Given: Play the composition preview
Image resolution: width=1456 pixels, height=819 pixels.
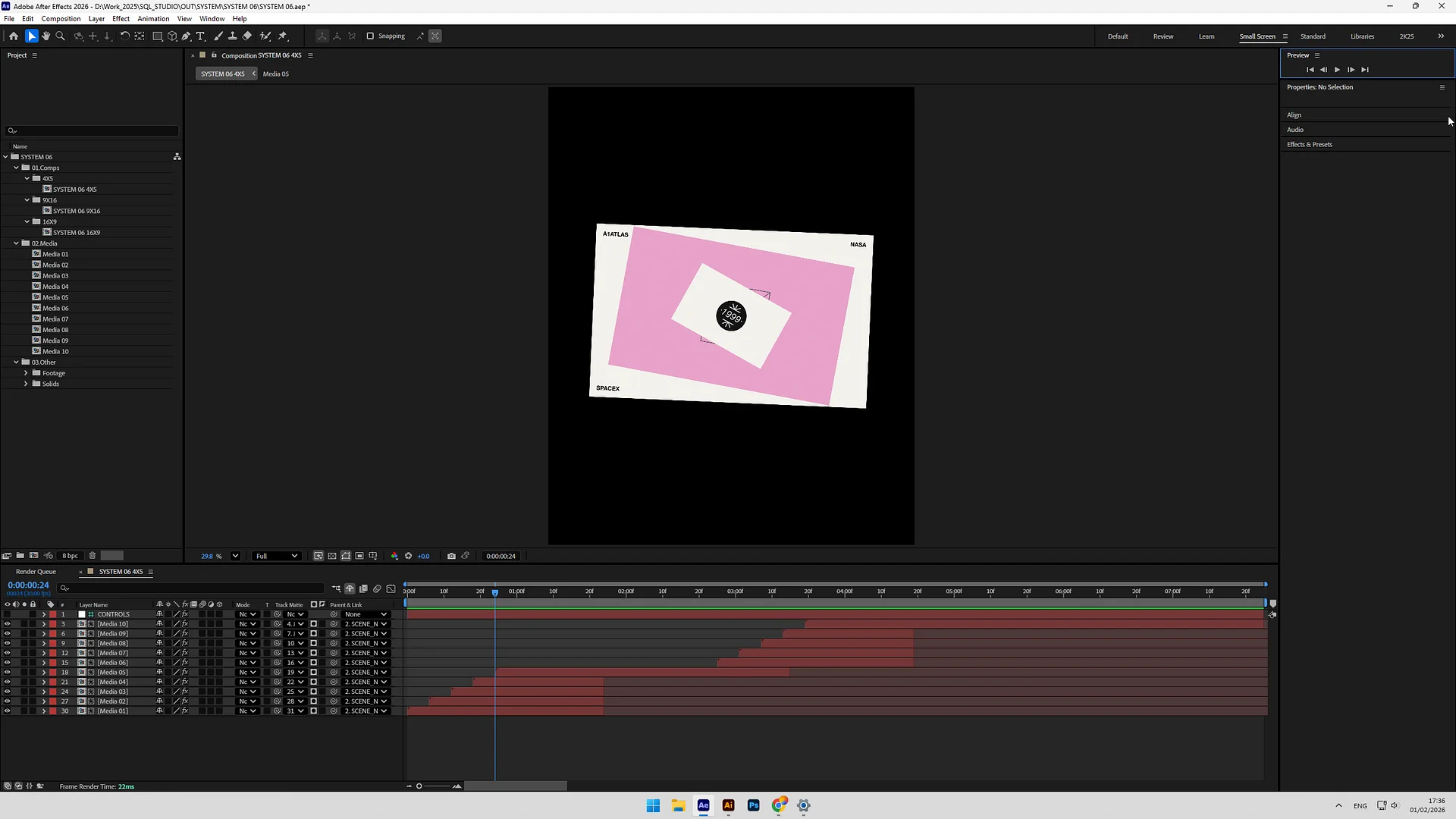Looking at the screenshot, I should [x=1337, y=70].
